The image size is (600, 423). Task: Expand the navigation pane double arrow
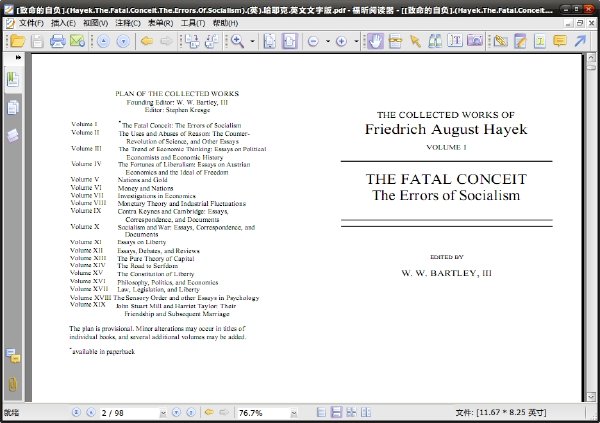tap(18, 57)
